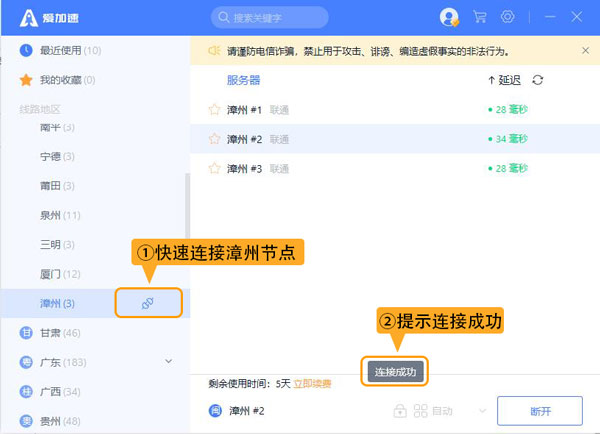The image size is (600, 434).
Task: Click the speaker announcement icon
Action: coord(214,51)
